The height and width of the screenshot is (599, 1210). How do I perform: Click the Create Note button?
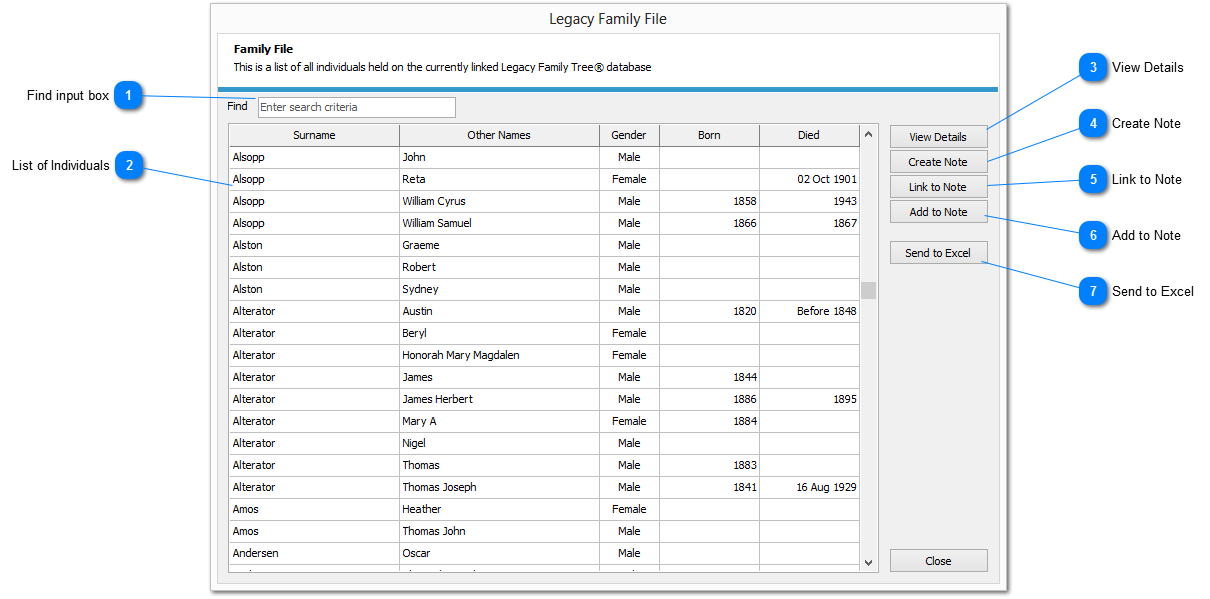click(938, 162)
